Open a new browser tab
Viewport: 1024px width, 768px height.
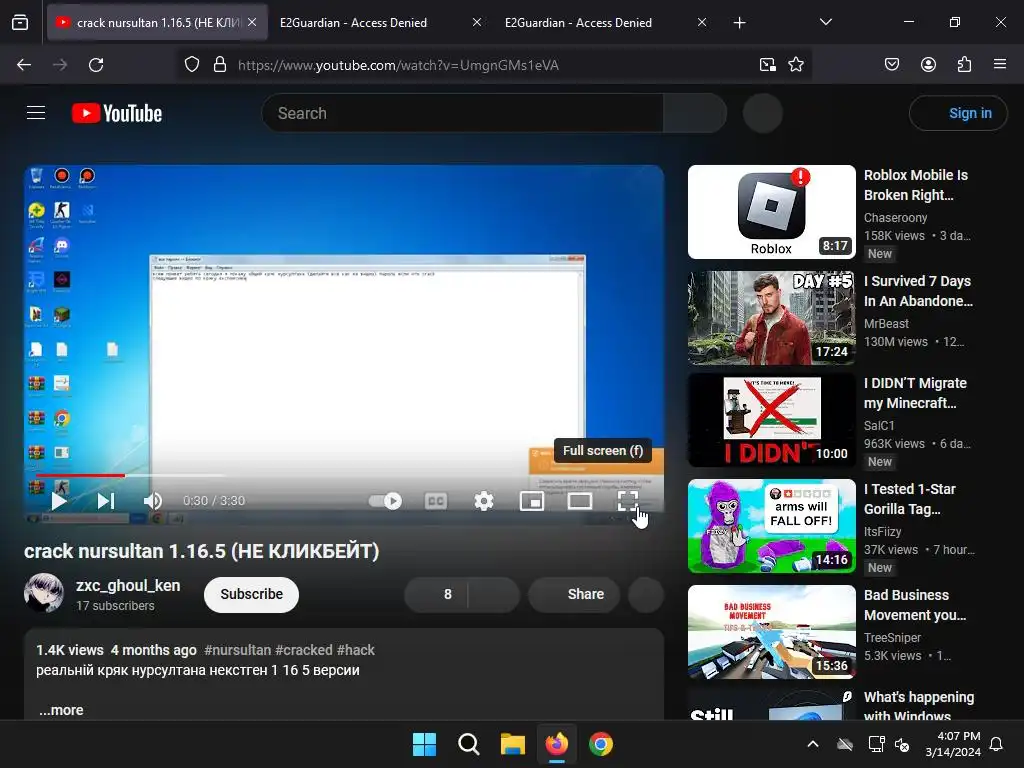tap(739, 22)
